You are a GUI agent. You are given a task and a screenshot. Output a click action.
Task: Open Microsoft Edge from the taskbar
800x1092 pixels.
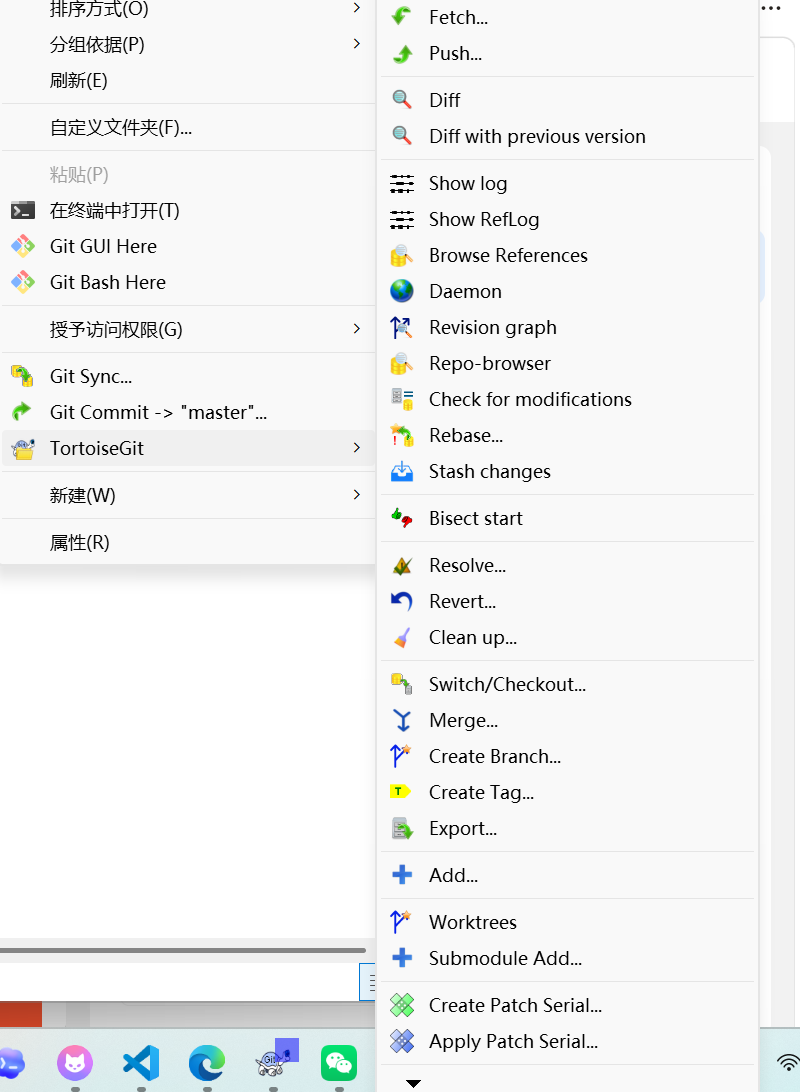tap(207, 1063)
